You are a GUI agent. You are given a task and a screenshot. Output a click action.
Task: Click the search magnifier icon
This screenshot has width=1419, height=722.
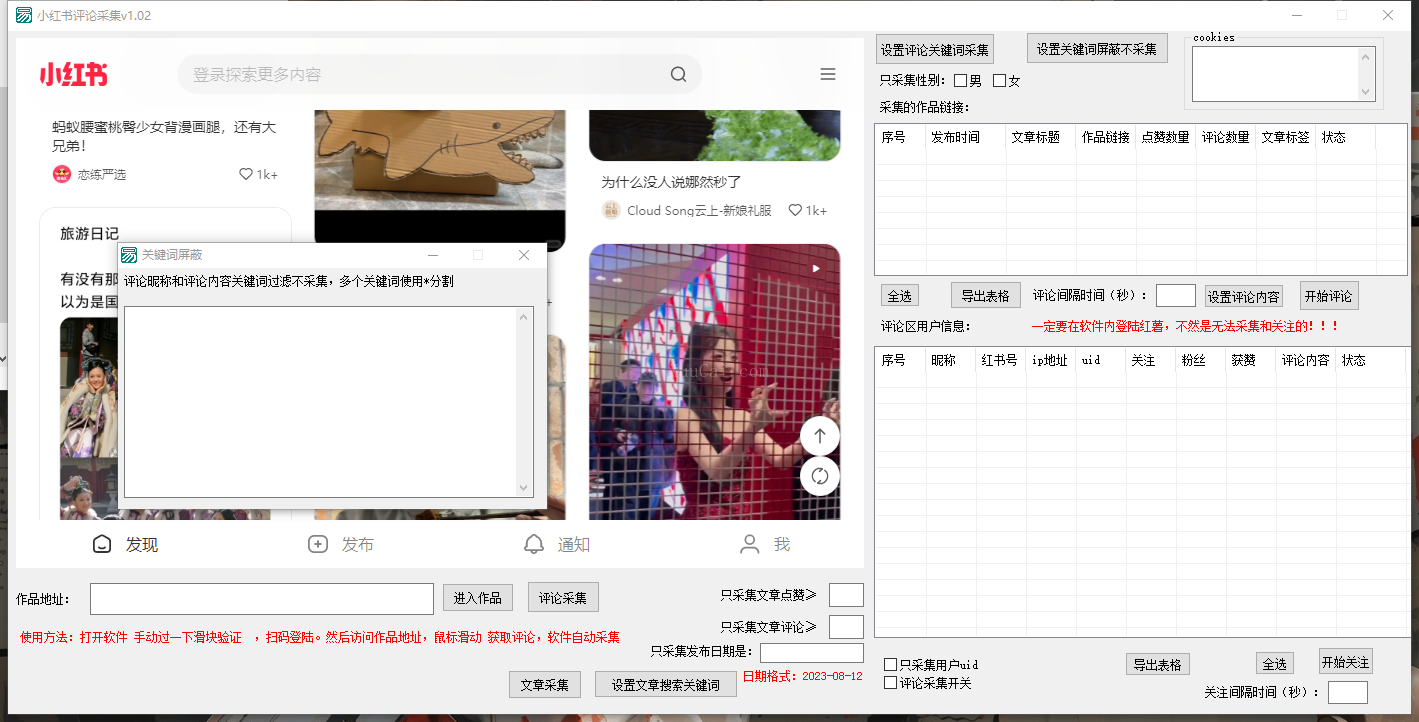point(678,73)
